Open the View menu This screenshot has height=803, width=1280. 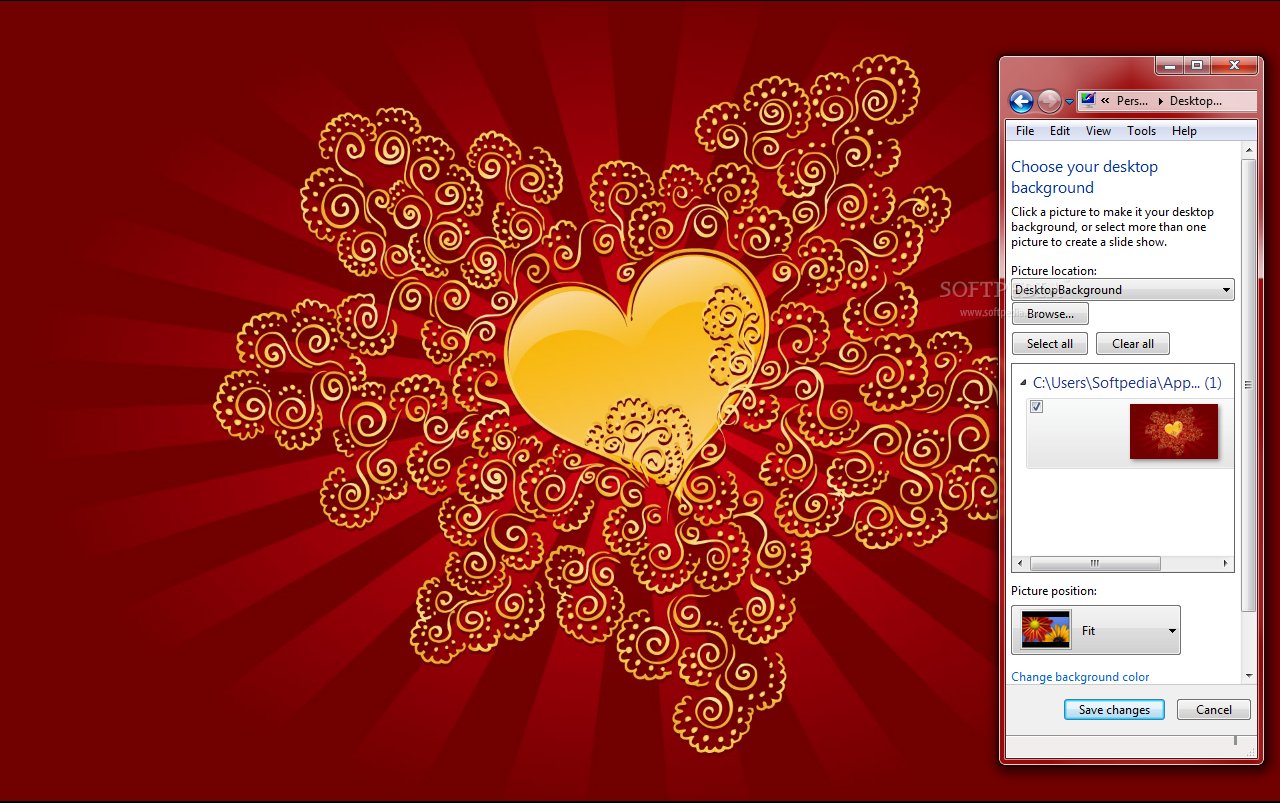(x=1098, y=131)
